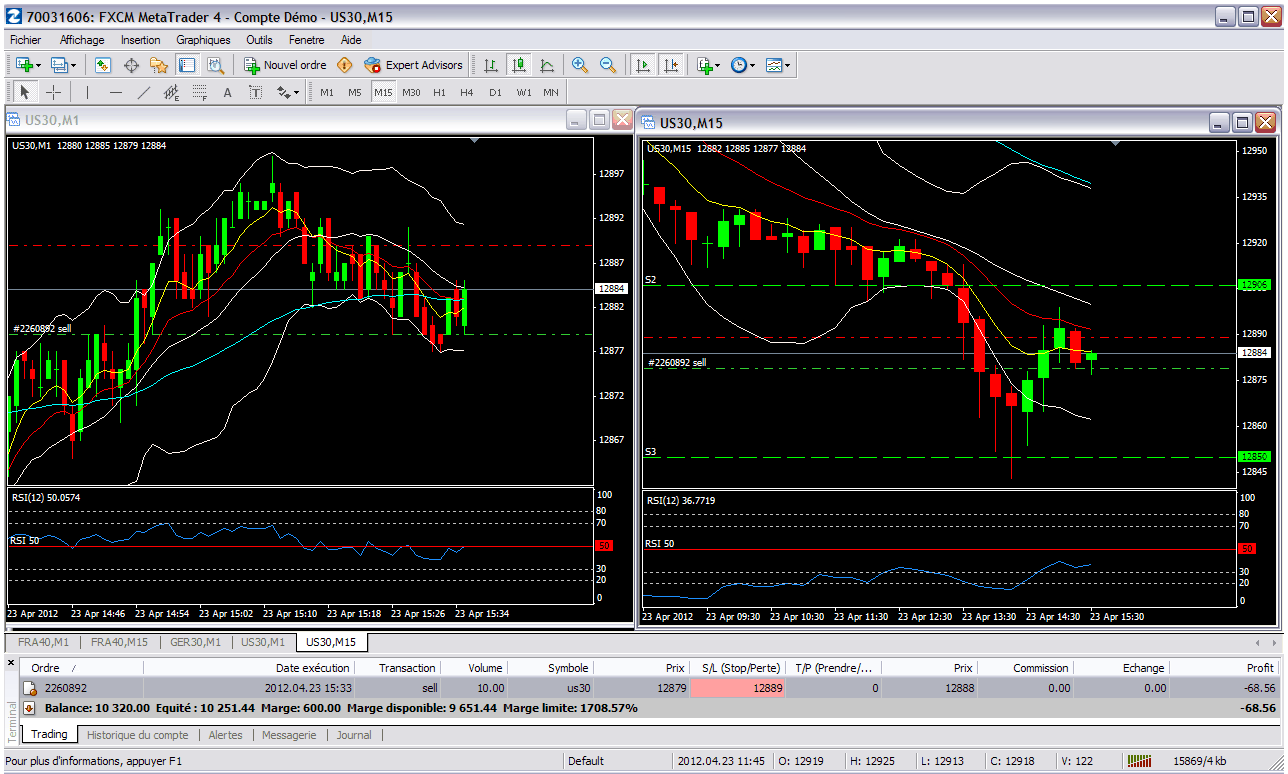Screen dimensions: 1288x774
Task: Open the indicators list dropdown
Action: 708,65
